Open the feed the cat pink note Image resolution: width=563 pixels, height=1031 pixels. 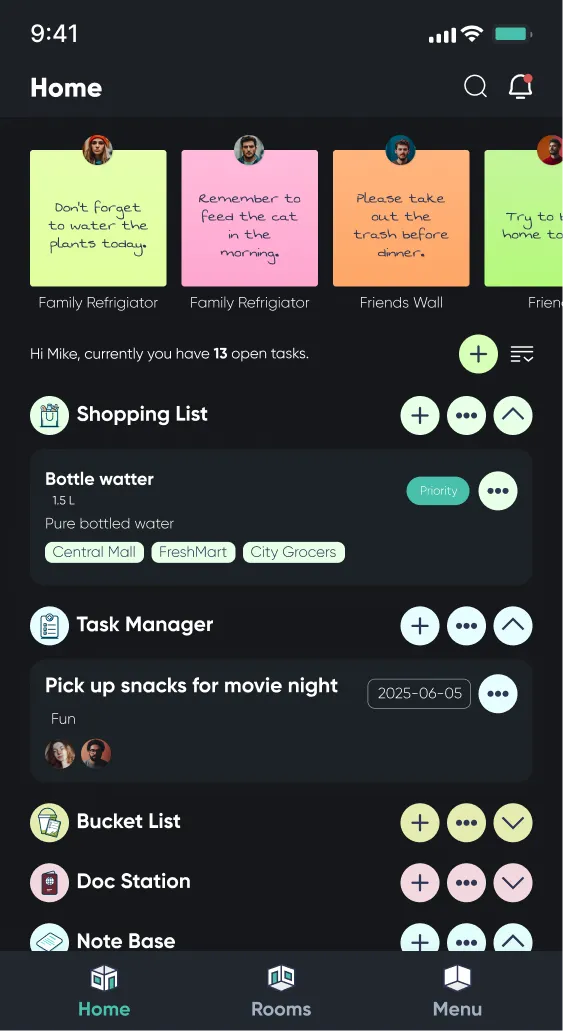[x=249, y=218]
